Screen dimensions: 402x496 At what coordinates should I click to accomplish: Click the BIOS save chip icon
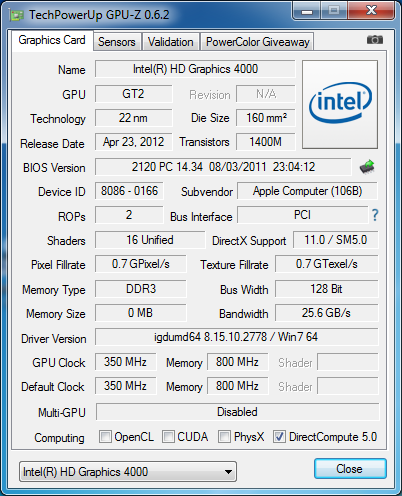coord(367,167)
